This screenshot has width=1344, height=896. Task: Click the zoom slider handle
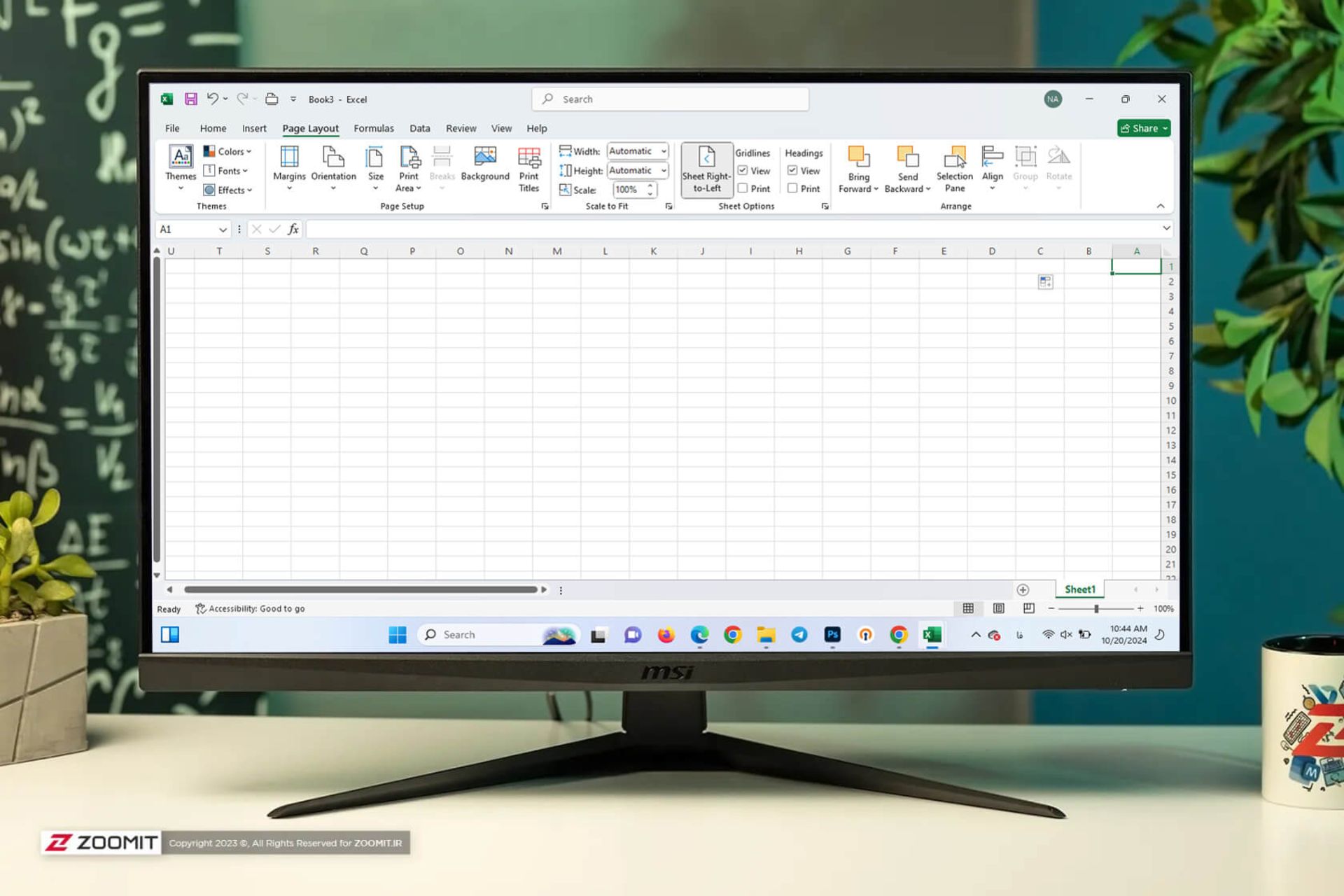[x=1096, y=608]
